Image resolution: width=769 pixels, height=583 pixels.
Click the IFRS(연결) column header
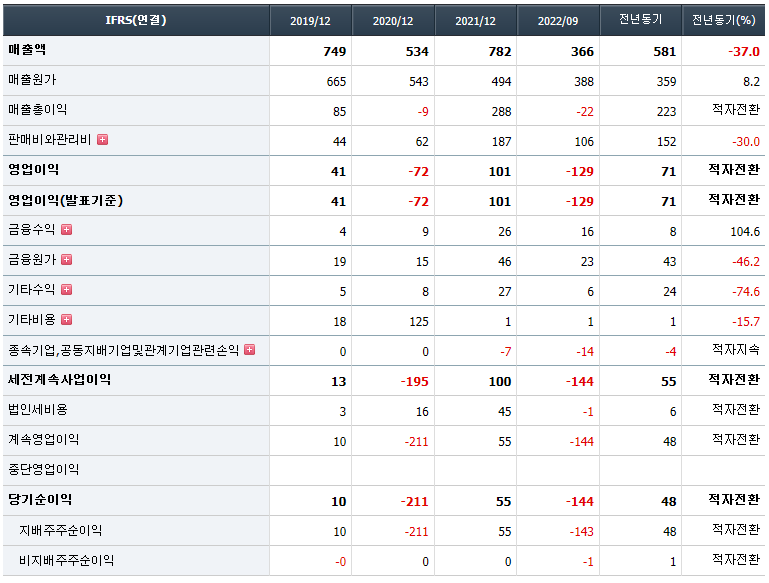click(136, 20)
